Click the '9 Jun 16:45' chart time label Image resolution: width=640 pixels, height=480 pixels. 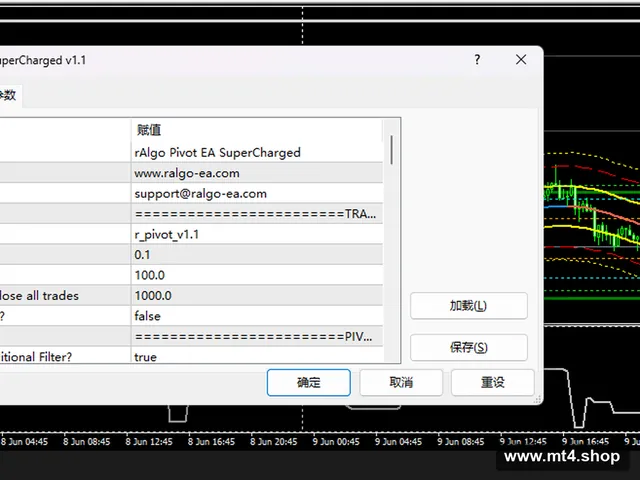pos(585,442)
